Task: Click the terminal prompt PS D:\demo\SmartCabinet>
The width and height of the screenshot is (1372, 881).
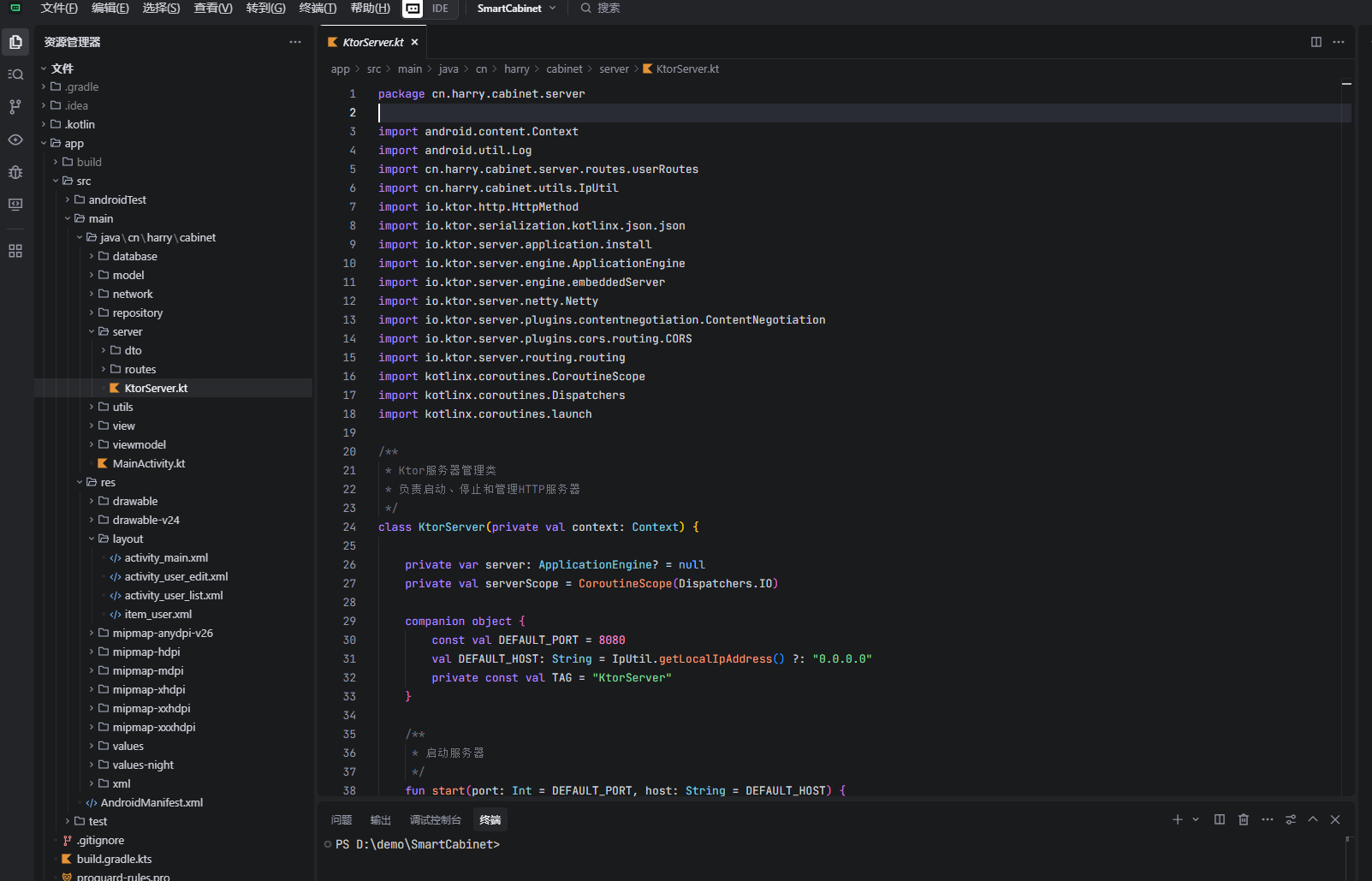Action: 418,844
